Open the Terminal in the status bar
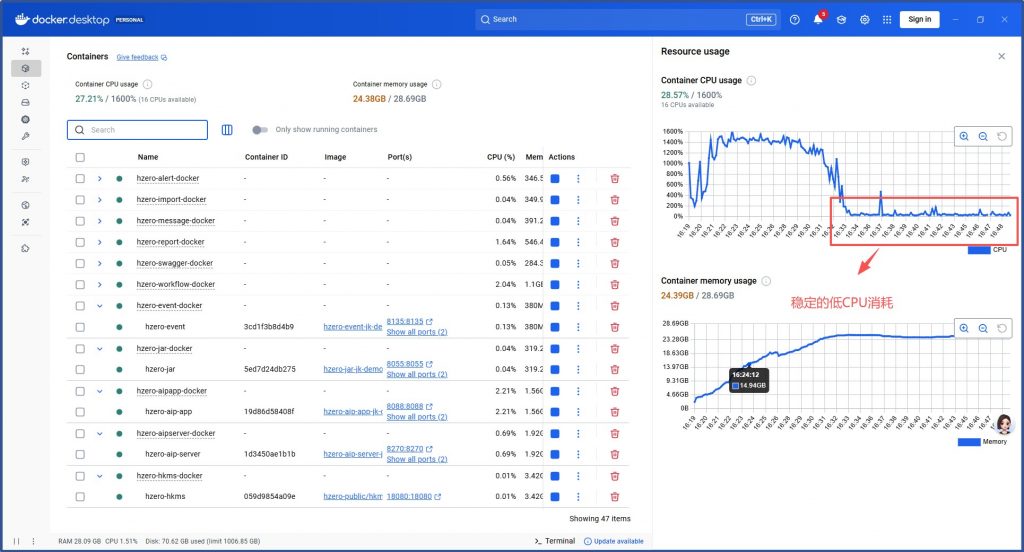Viewport: 1024px width, 552px height. pyautogui.click(x=555, y=541)
